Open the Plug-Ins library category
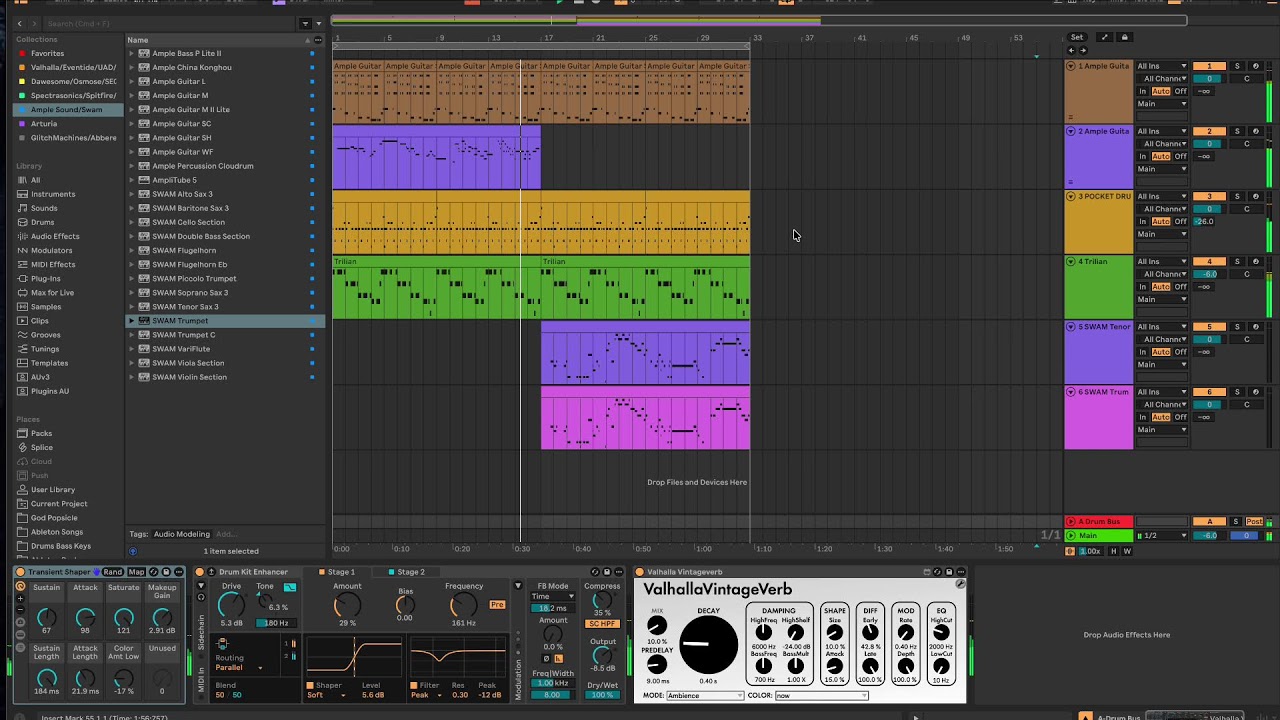 pos(45,278)
